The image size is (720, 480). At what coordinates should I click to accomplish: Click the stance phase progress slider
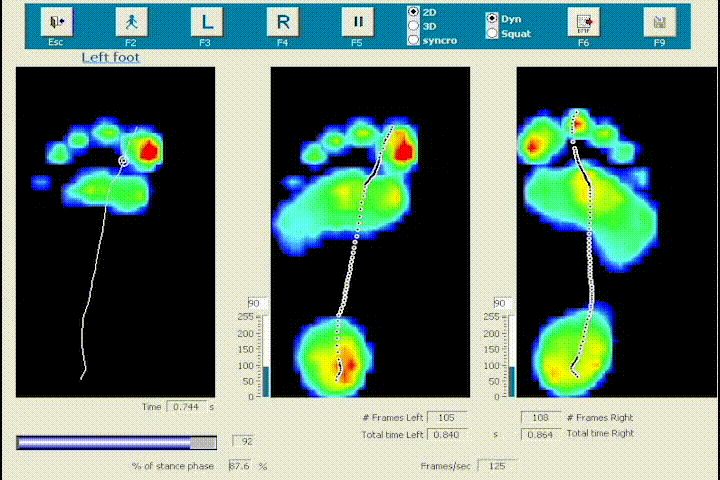click(x=116, y=442)
